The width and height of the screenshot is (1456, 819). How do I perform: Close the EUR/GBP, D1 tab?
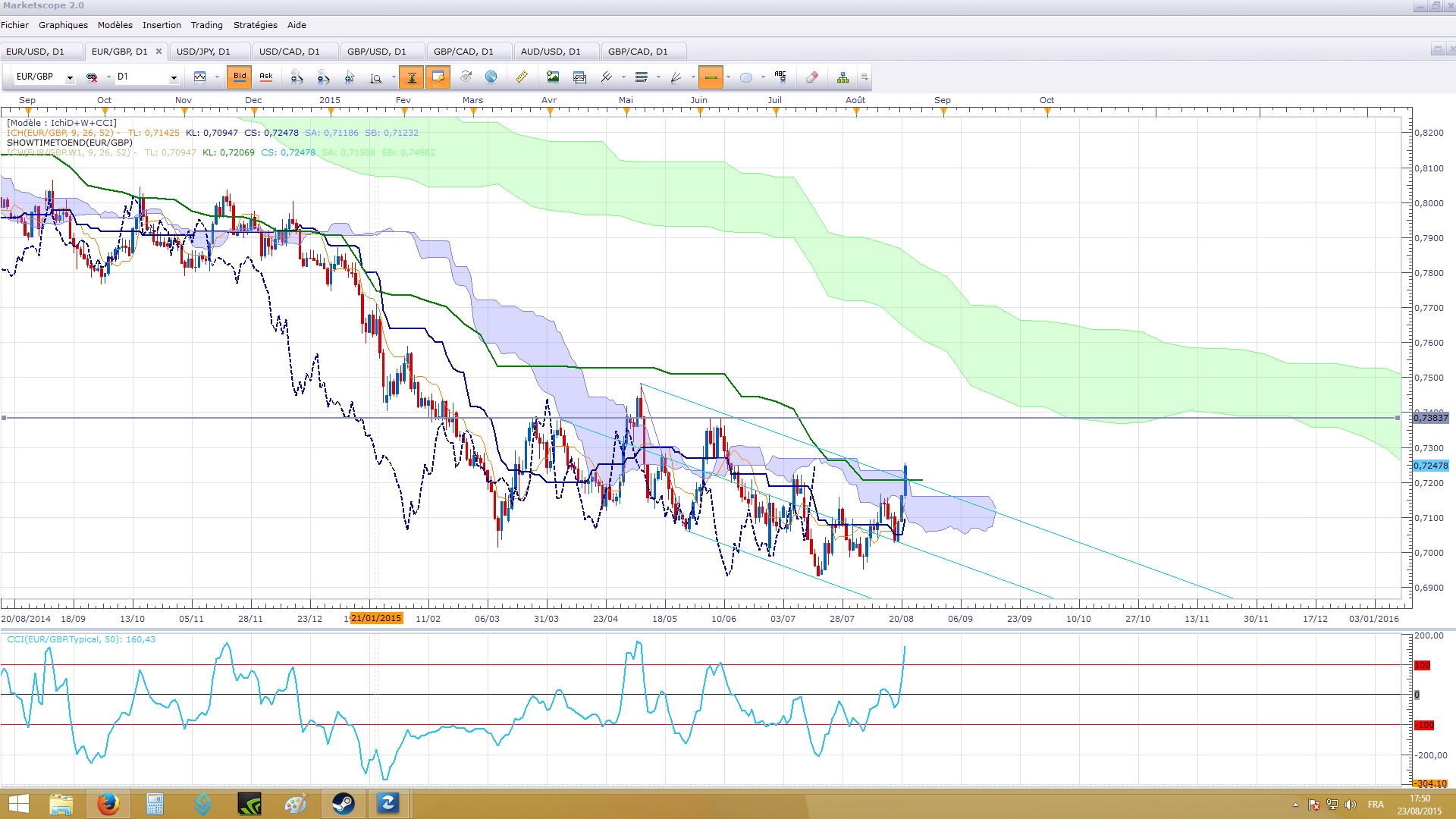(158, 52)
